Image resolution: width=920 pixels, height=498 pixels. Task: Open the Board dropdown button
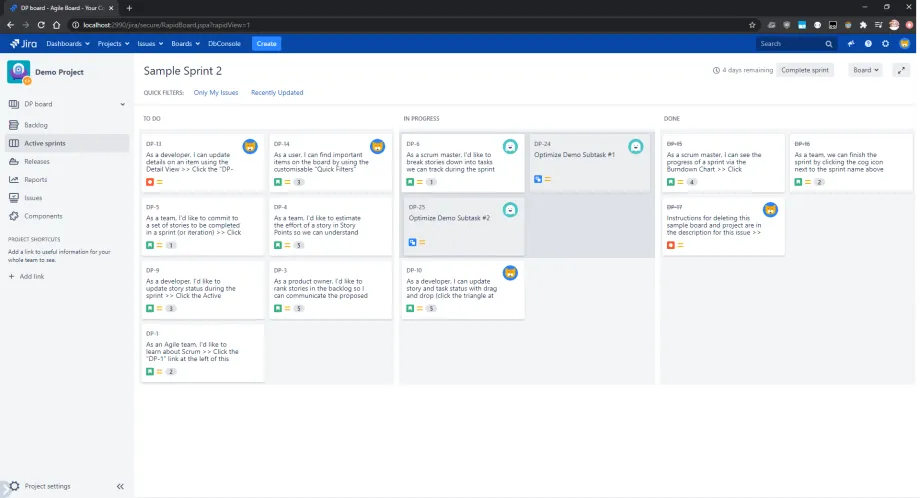tap(865, 70)
